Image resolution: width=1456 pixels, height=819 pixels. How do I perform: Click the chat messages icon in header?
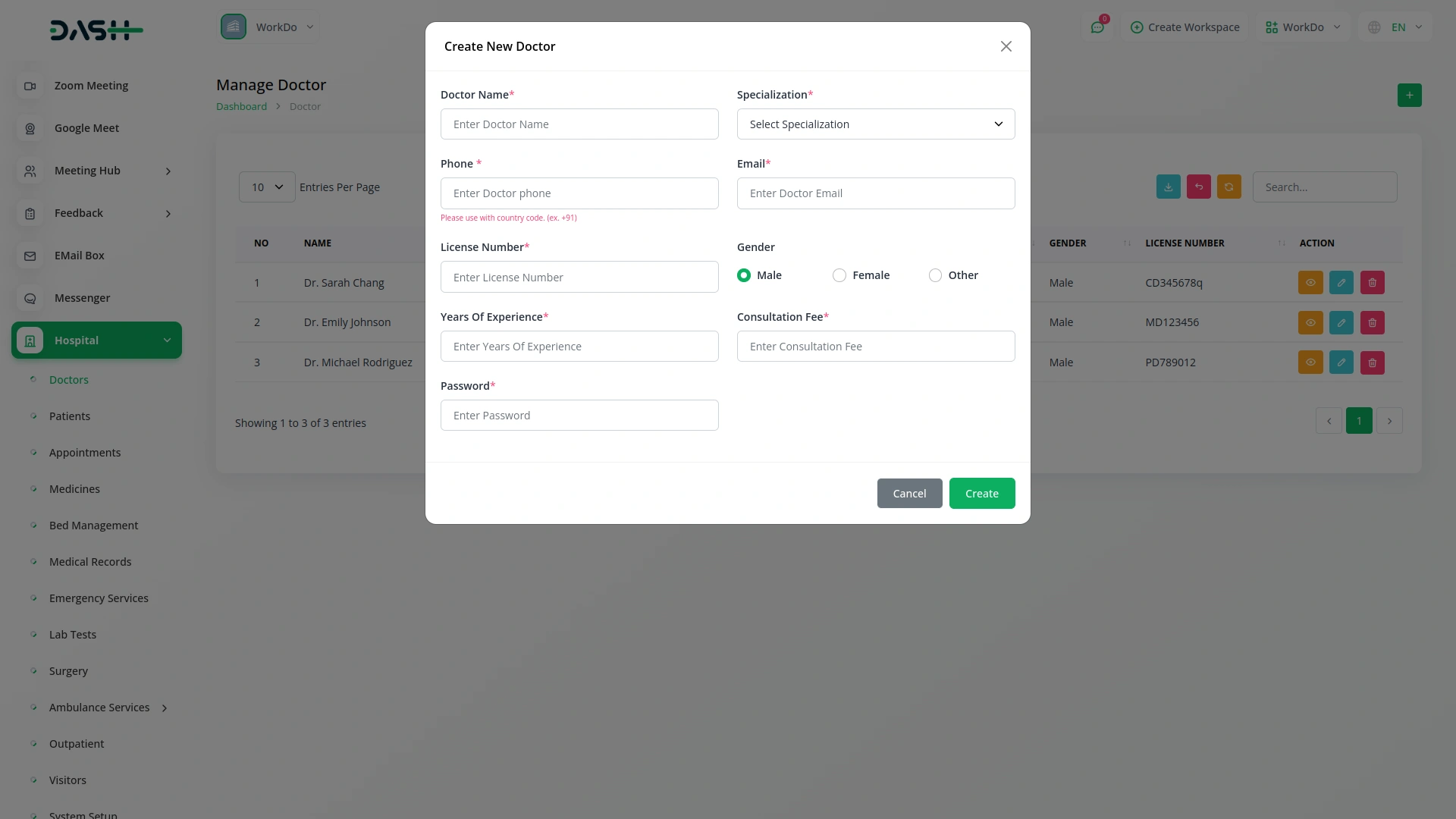pyautogui.click(x=1097, y=27)
